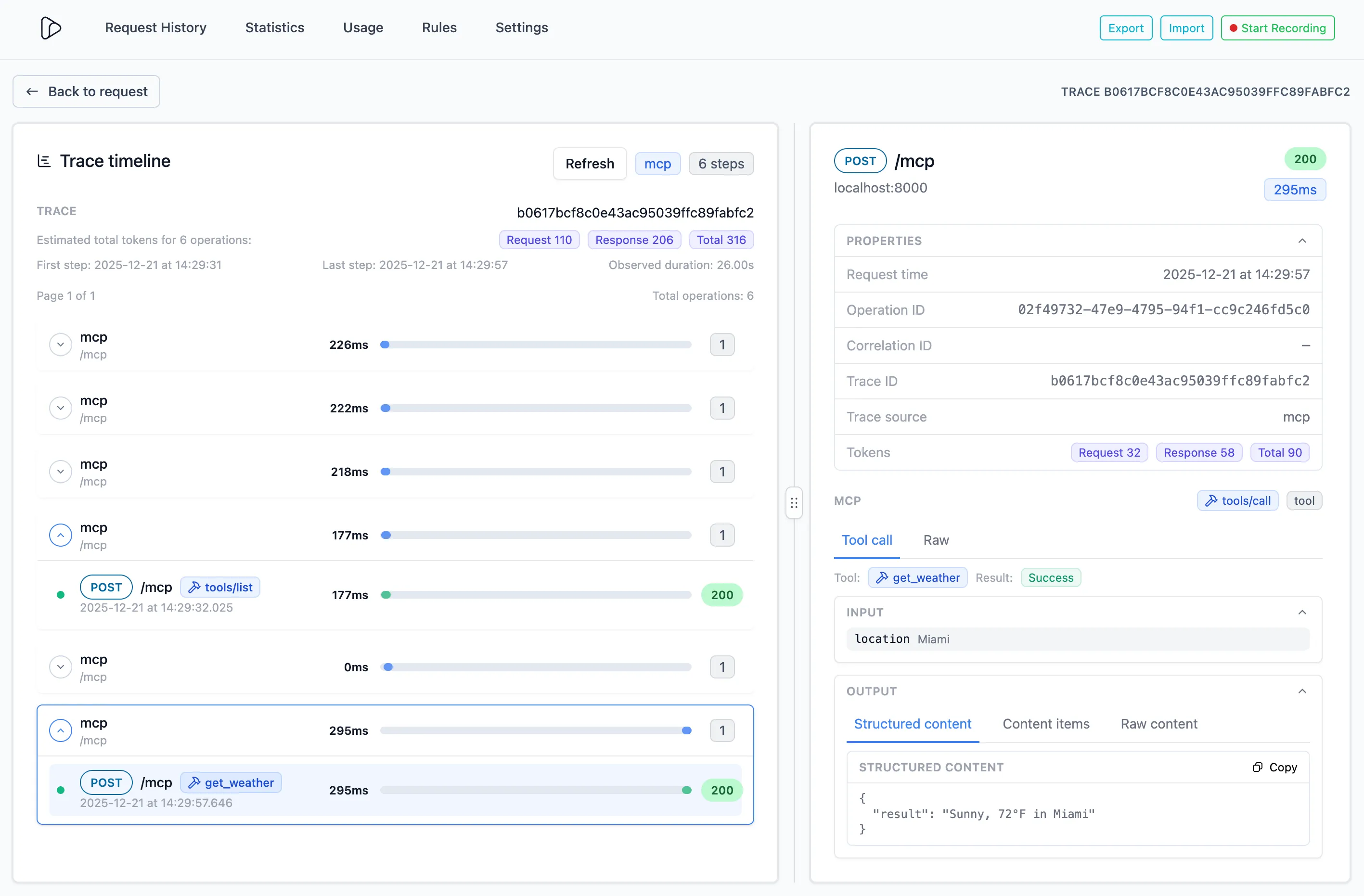Image resolution: width=1364 pixels, height=896 pixels.
Task: Click the 295ms mcp timeline bar marker
Action: tap(687, 730)
